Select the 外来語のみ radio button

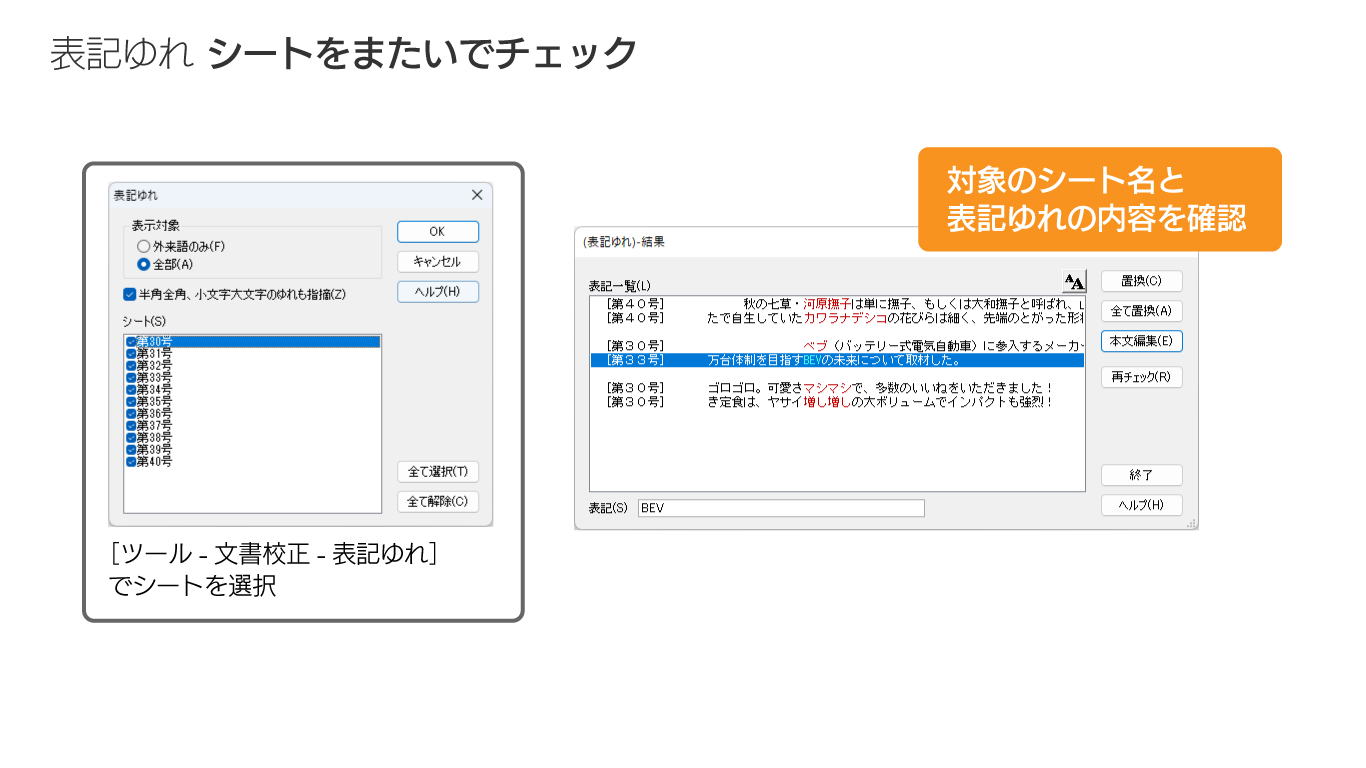click(144, 246)
